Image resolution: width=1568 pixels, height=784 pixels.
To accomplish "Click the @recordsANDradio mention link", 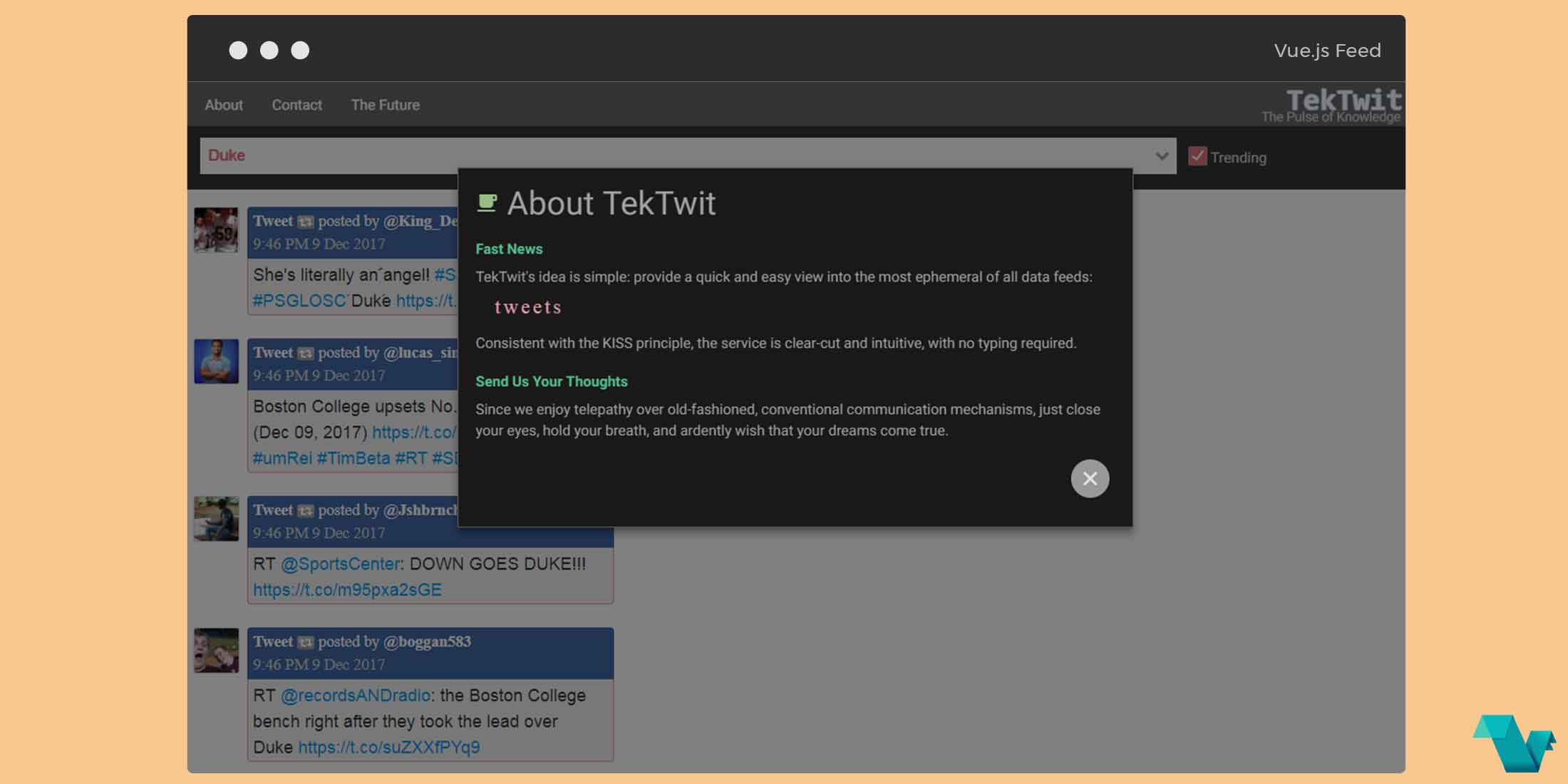I will [355, 695].
